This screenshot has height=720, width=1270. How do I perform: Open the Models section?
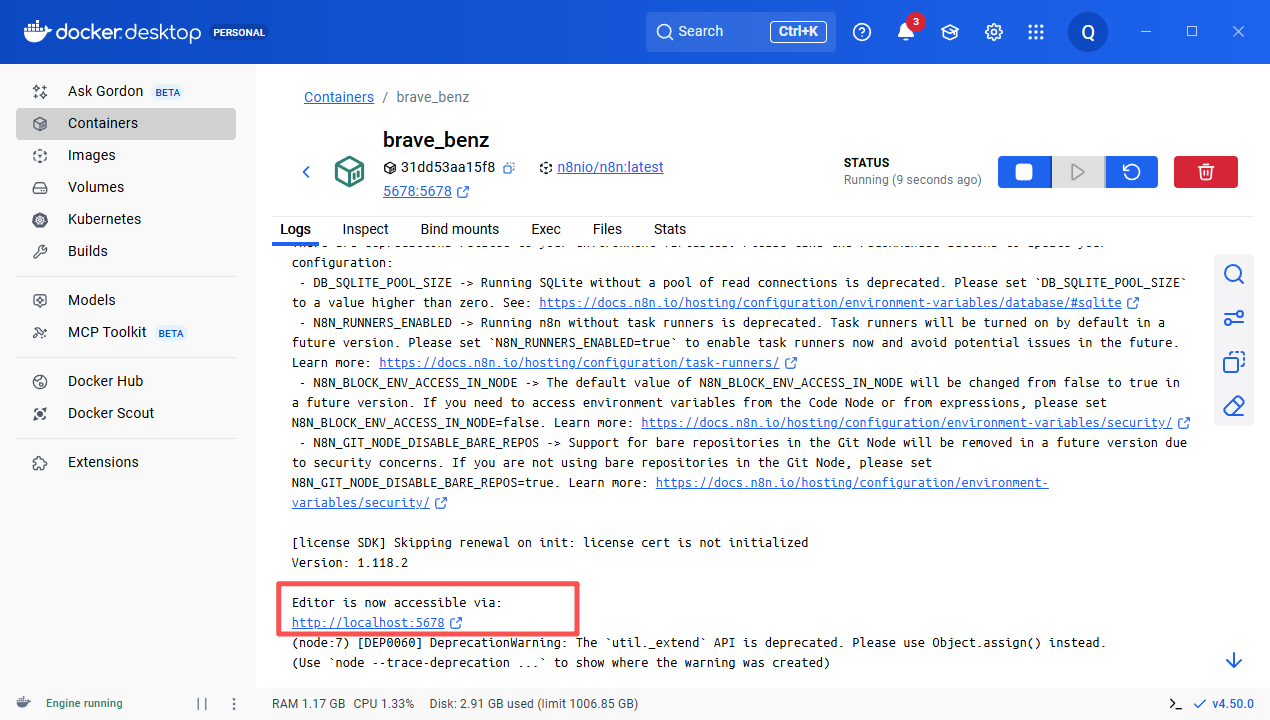point(126,300)
